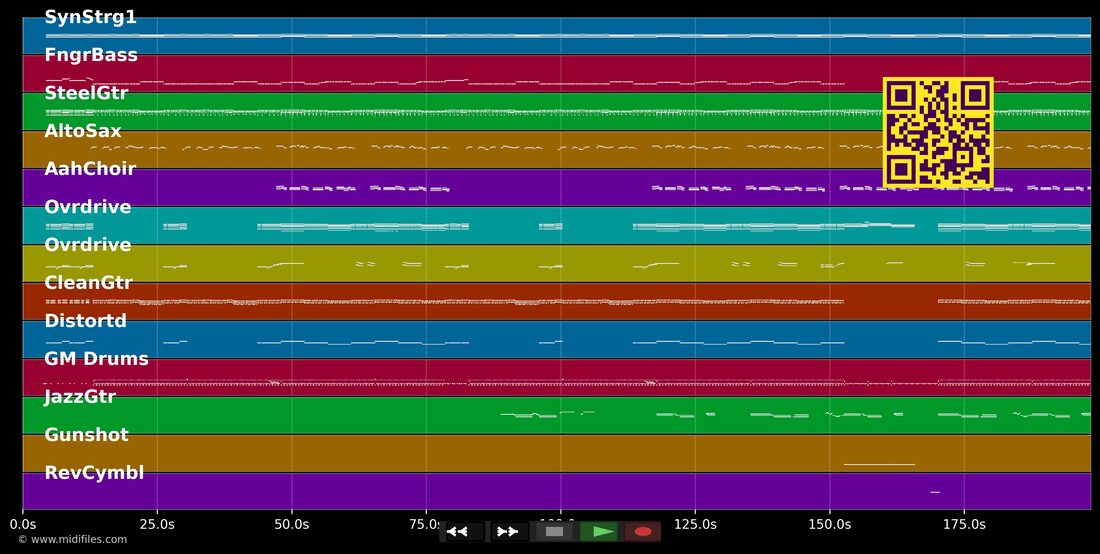Click the 125.0s time axis label
The image size is (1100, 554).
(695, 525)
